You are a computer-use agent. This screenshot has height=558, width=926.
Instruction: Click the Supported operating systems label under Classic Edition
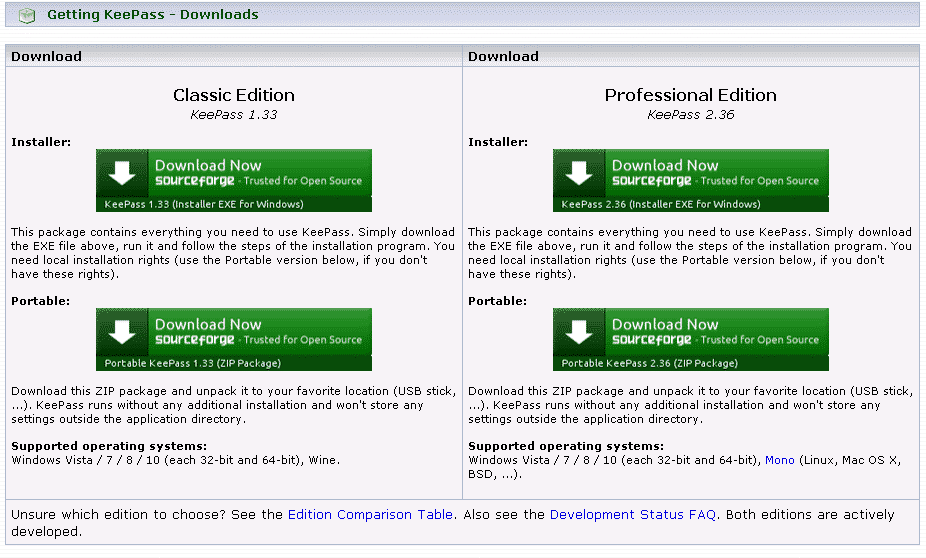(x=109, y=446)
